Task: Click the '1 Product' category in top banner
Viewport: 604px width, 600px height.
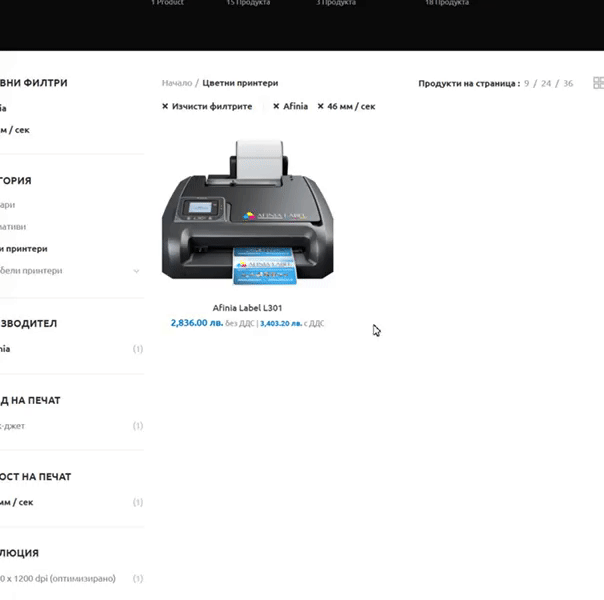Action: click(167, 3)
